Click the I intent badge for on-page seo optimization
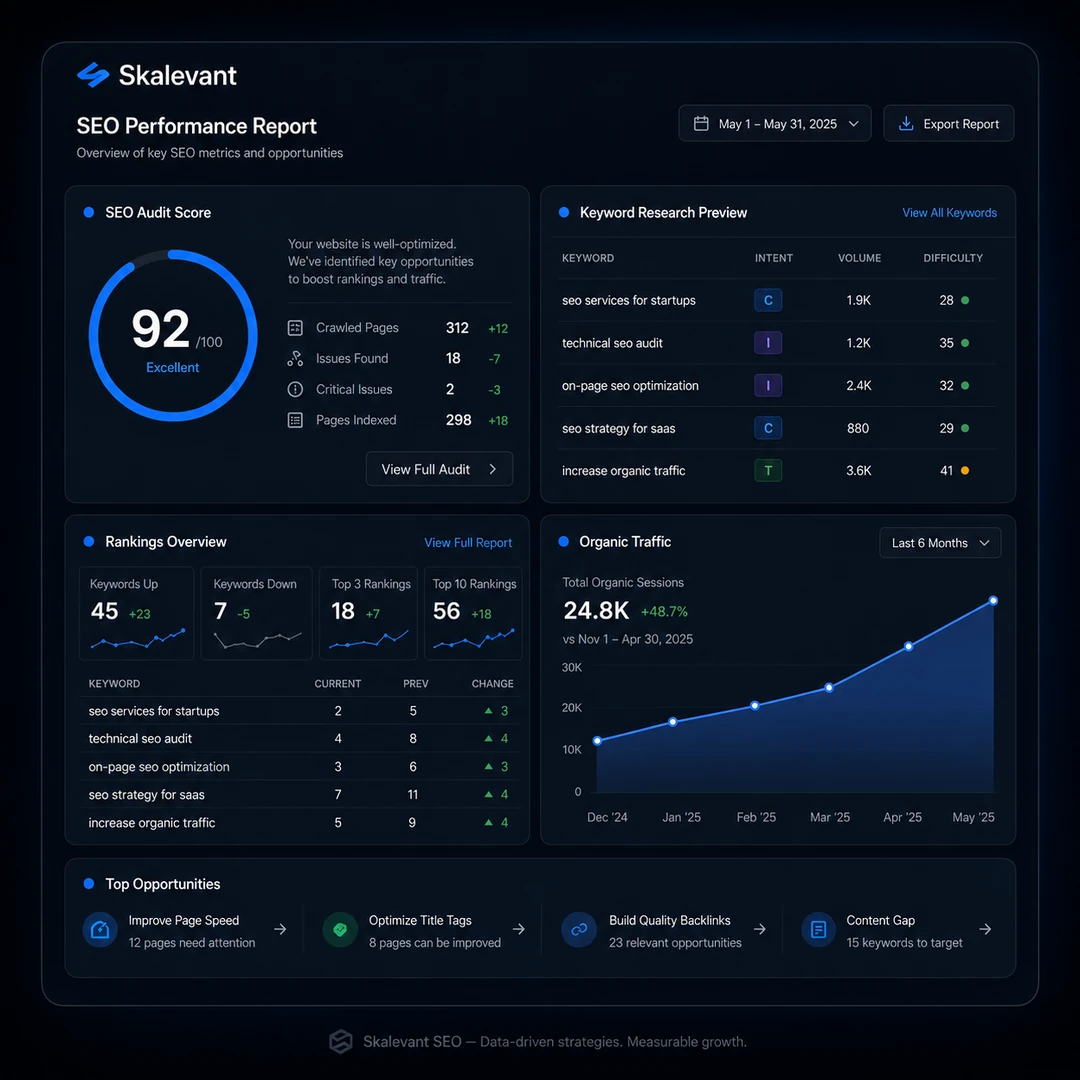 pyautogui.click(x=768, y=386)
